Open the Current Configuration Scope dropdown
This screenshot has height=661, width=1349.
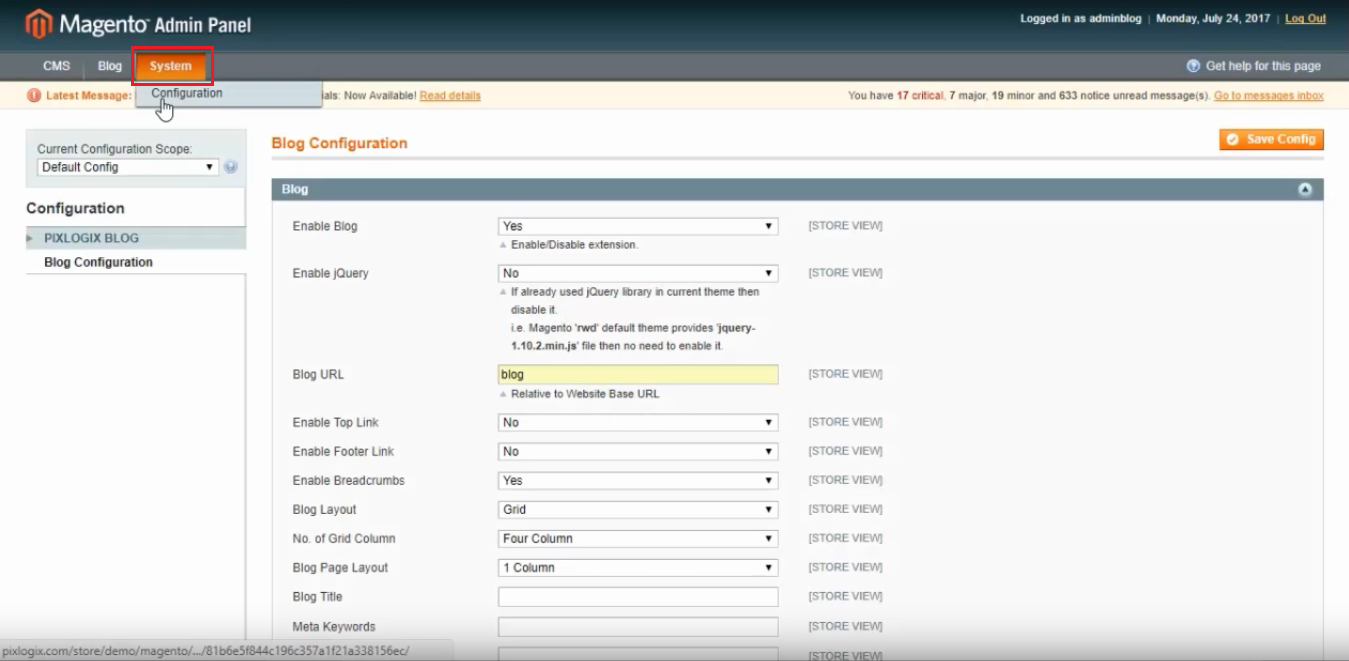coord(127,167)
